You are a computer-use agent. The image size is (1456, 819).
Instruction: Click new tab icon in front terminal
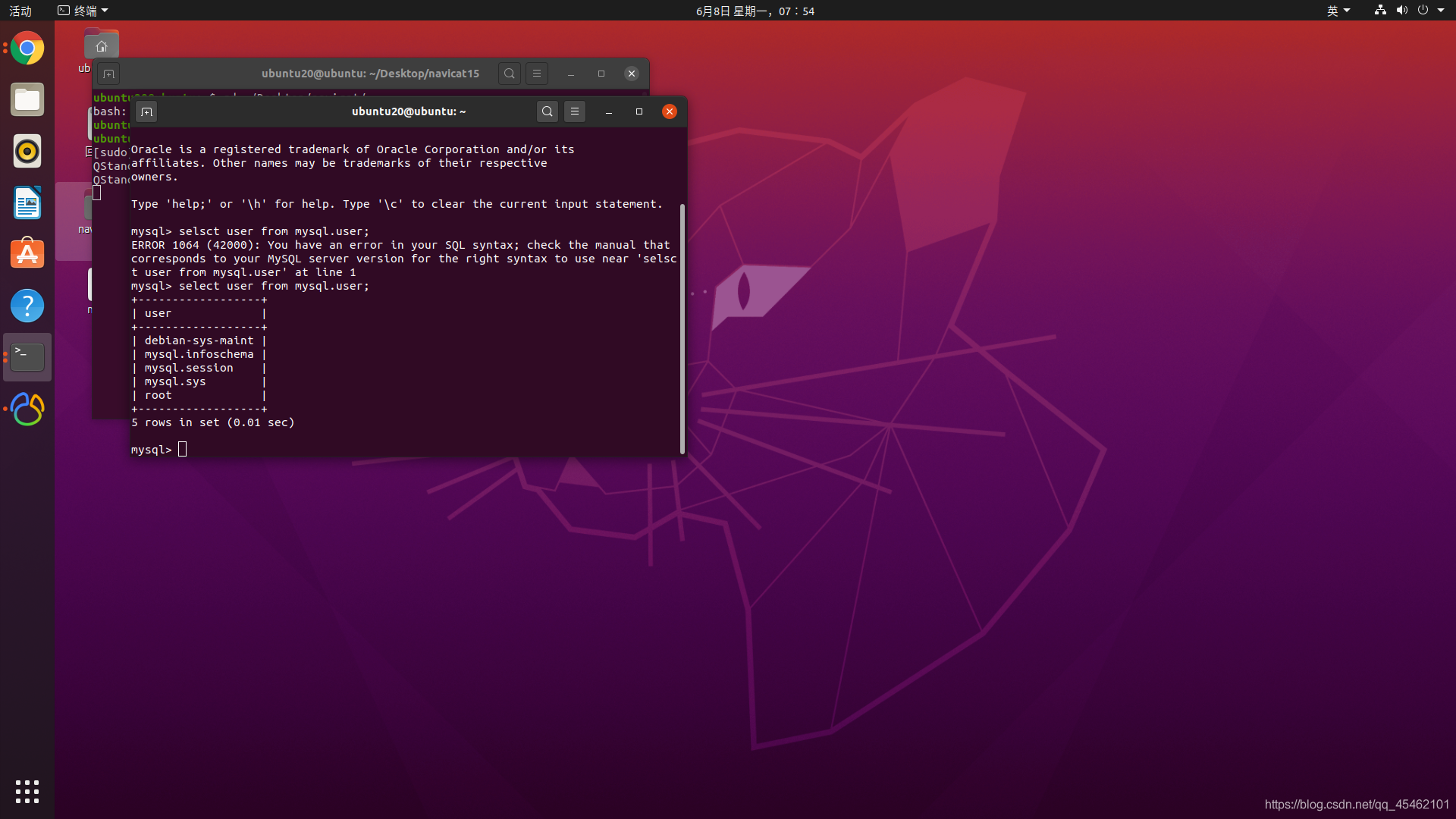146,112
